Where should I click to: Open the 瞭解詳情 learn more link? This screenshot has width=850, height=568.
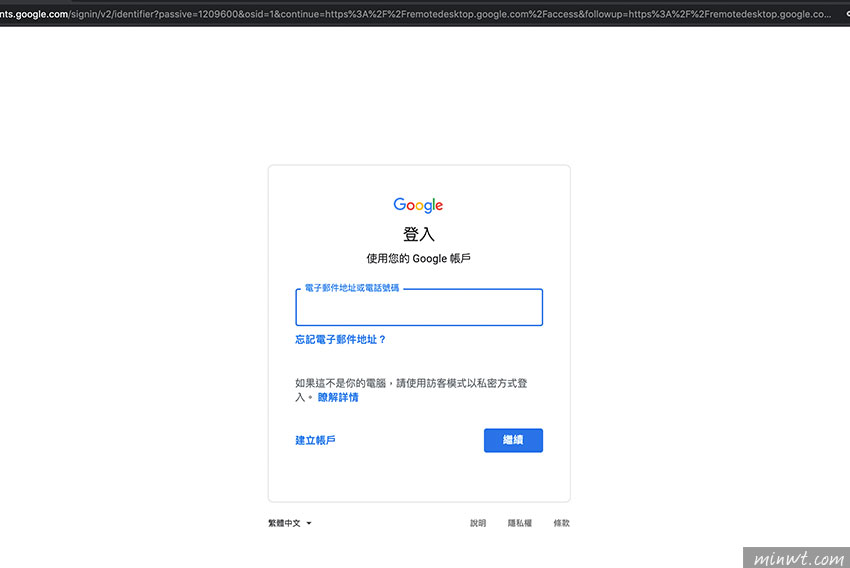pyautogui.click(x=338, y=397)
